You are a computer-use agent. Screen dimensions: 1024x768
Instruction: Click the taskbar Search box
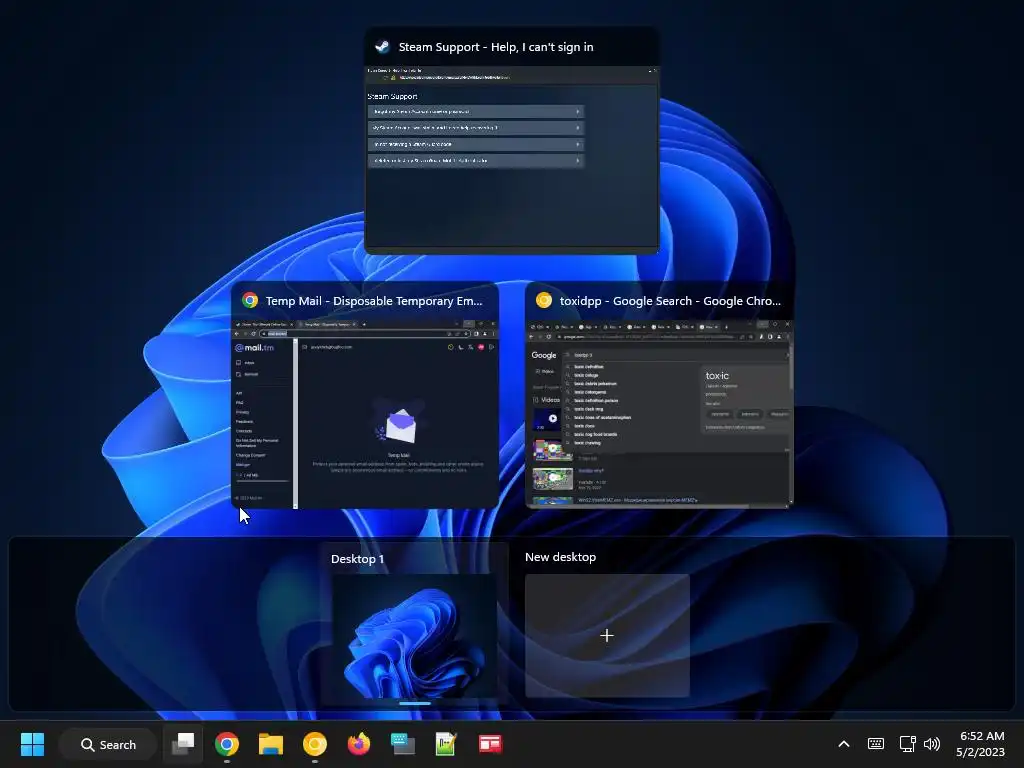coord(108,744)
